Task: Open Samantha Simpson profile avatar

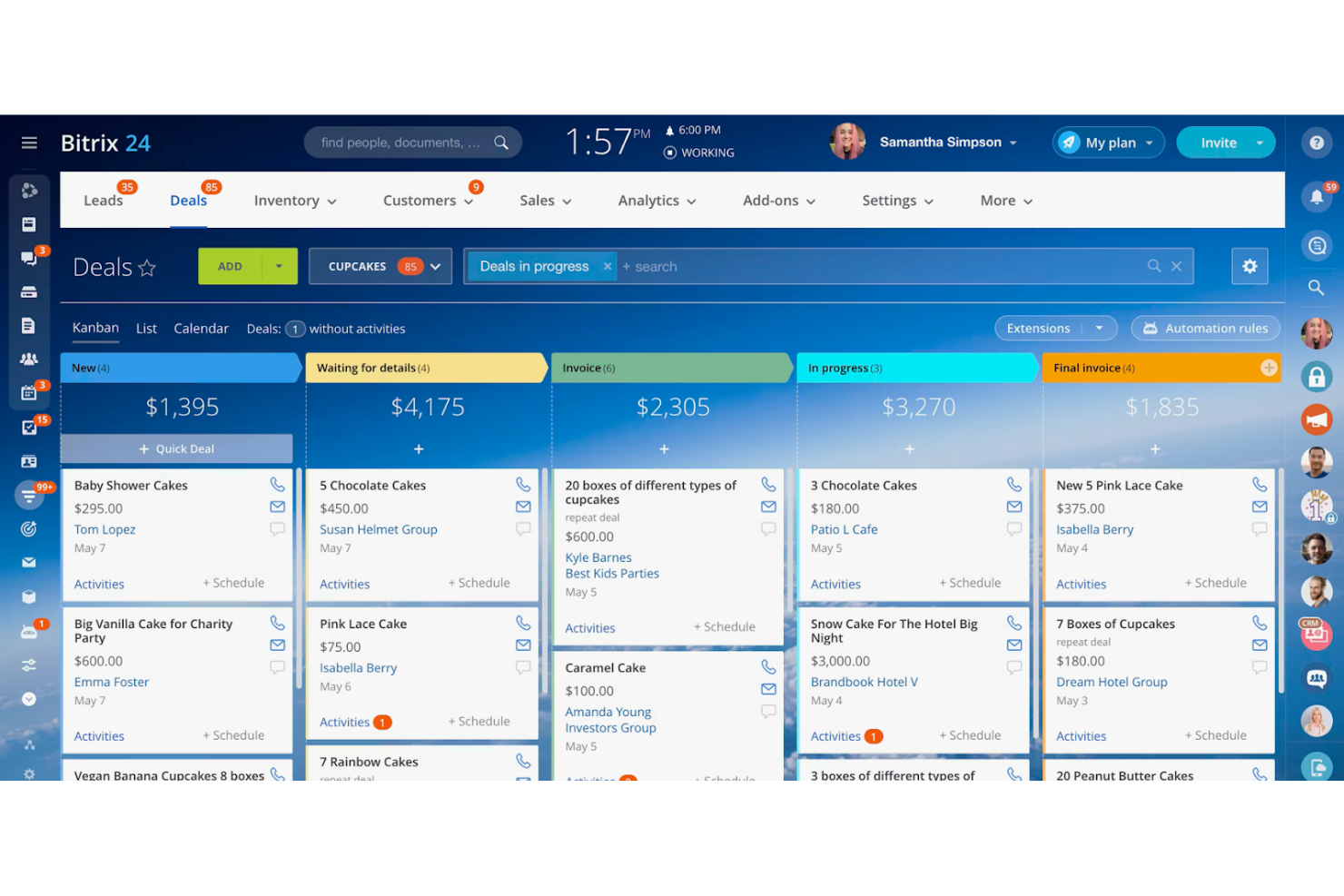Action: pyautogui.click(x=847, y=142)
